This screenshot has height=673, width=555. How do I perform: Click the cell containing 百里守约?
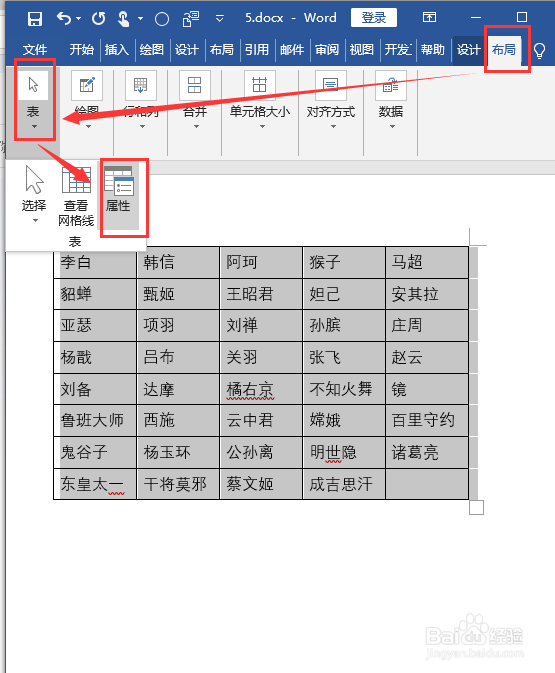point(427,421)
